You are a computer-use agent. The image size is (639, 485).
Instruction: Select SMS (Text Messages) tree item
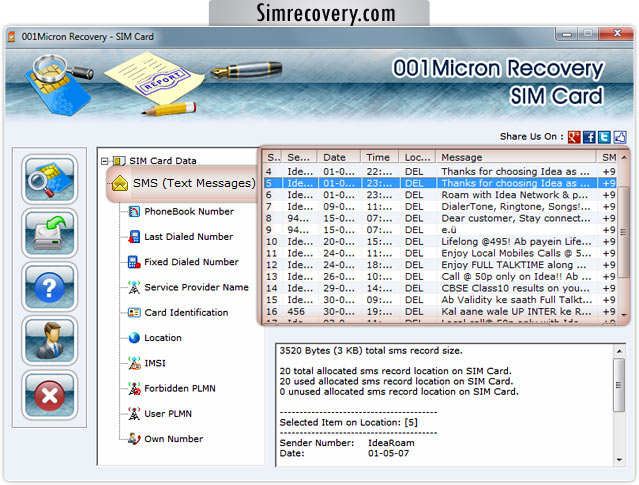coord(194,183)
